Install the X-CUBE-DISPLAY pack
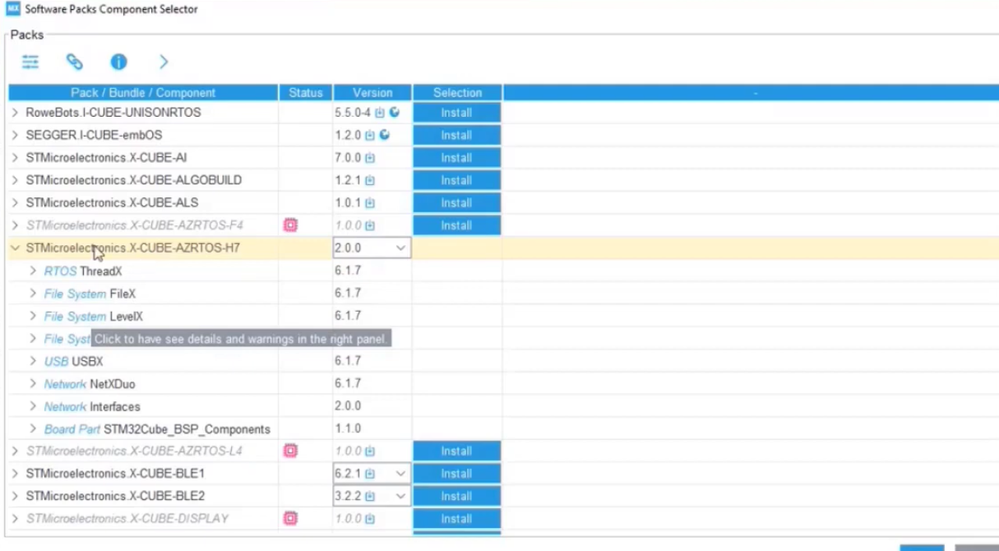999x551 pixels. tap(456, 519)
